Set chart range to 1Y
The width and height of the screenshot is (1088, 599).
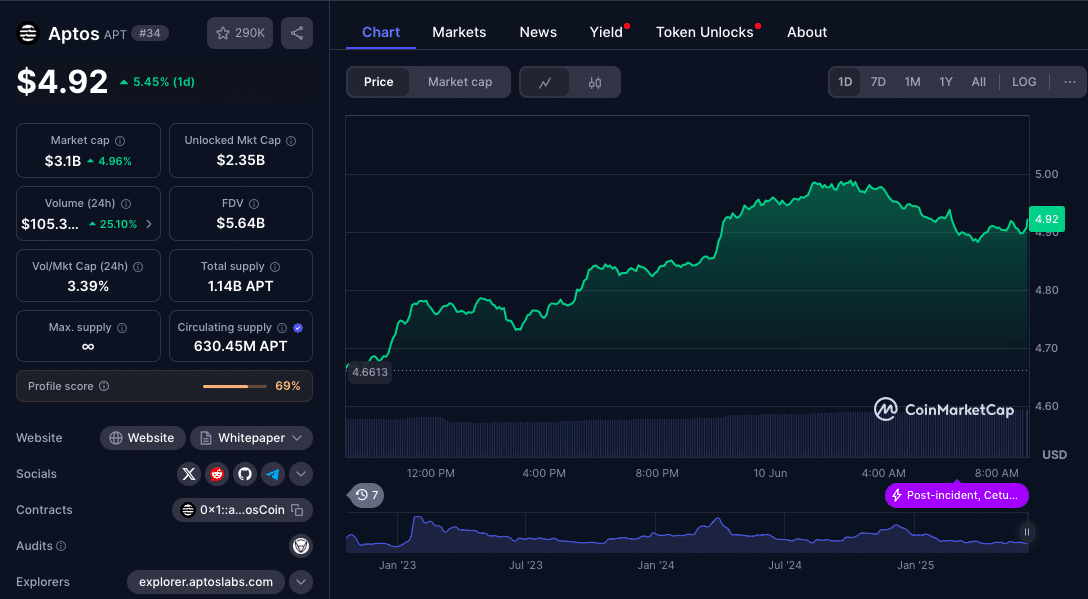coord(946,82)
